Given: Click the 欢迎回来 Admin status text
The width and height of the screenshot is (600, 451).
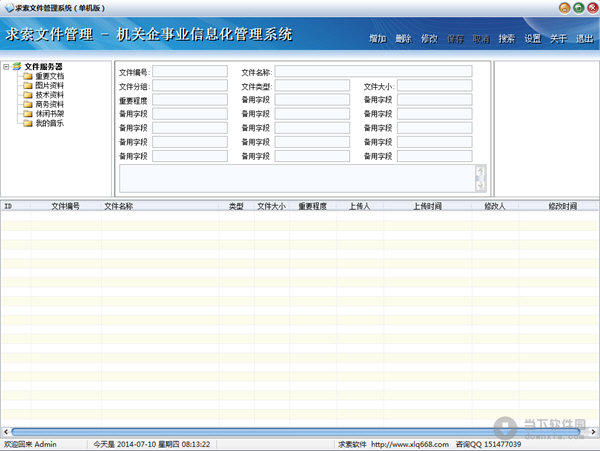Looking at the screenshot, I should (30, 444).
